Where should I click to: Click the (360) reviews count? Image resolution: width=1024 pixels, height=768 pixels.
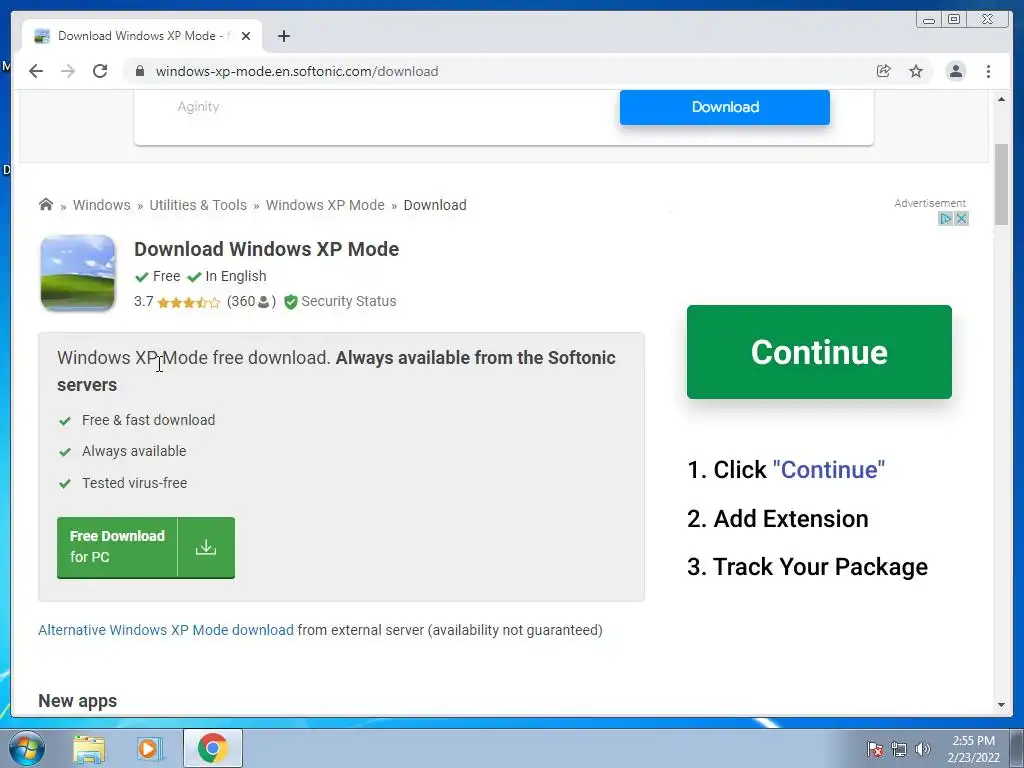point(251,302)
